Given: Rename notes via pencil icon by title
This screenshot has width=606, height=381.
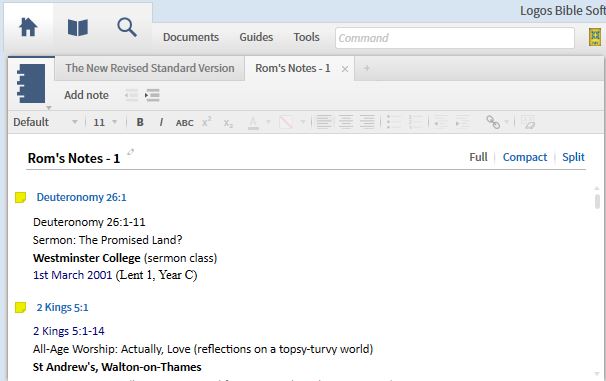Looking at the screenshot, I should pyautogui.click(x=131, y=152).
